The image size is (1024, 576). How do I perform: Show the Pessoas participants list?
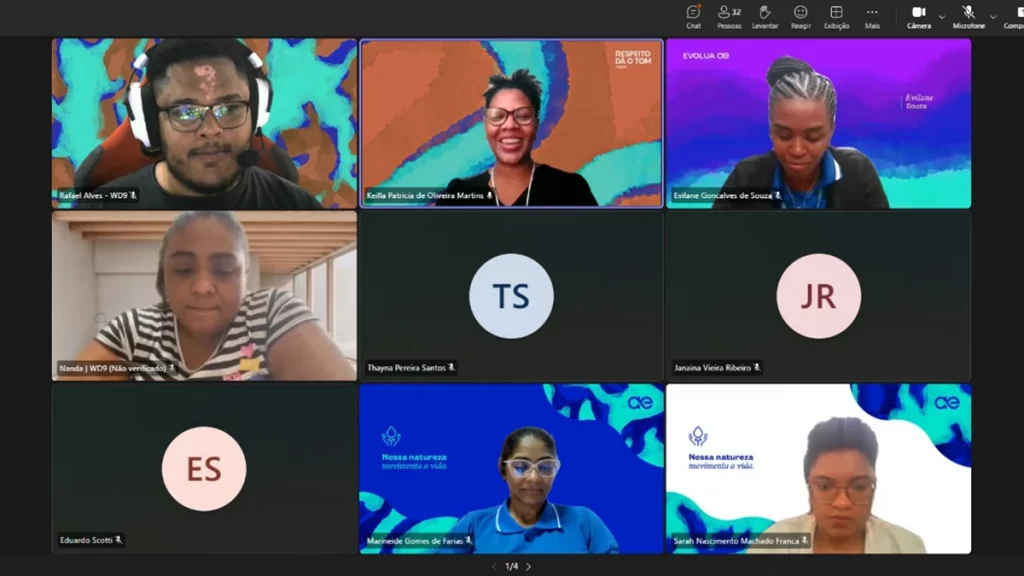[729, 17]
